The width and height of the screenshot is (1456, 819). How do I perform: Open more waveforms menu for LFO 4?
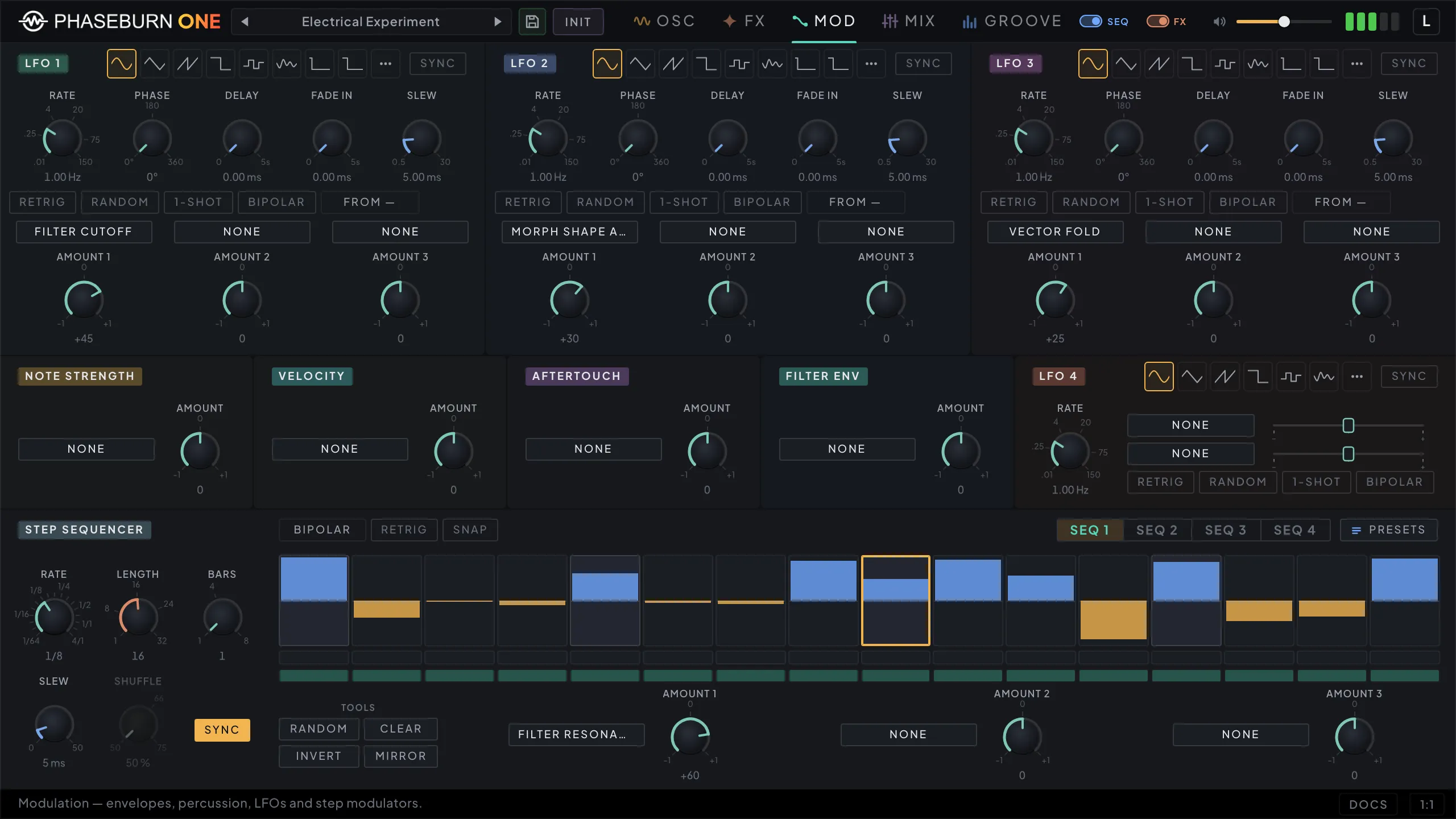click(1356, 377)
